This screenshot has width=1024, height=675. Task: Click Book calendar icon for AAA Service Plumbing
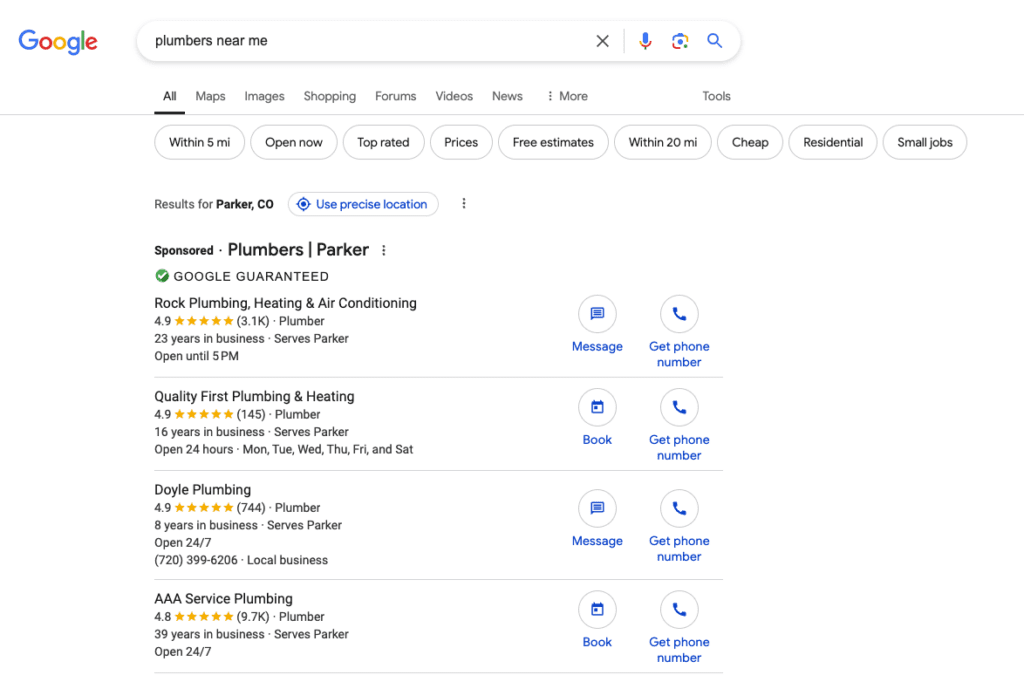[597, 610]
